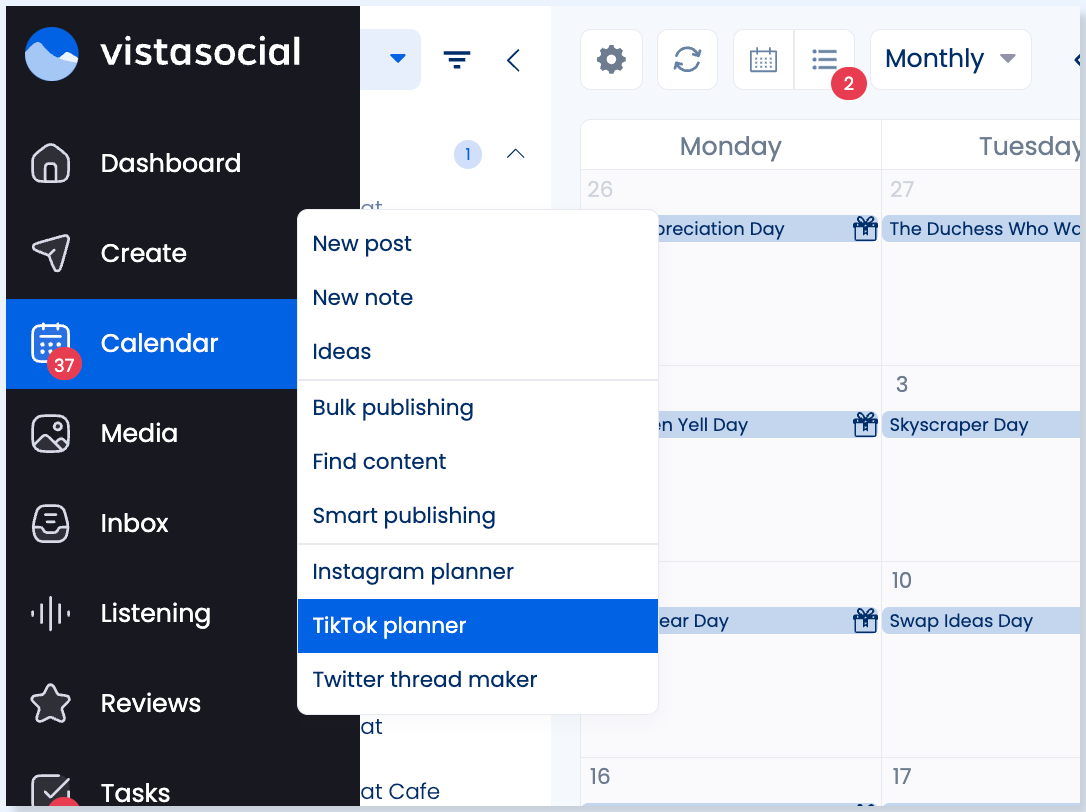Open Swap Ideas Day event
Screen dimensions: 1086x812
coord(981,621)
